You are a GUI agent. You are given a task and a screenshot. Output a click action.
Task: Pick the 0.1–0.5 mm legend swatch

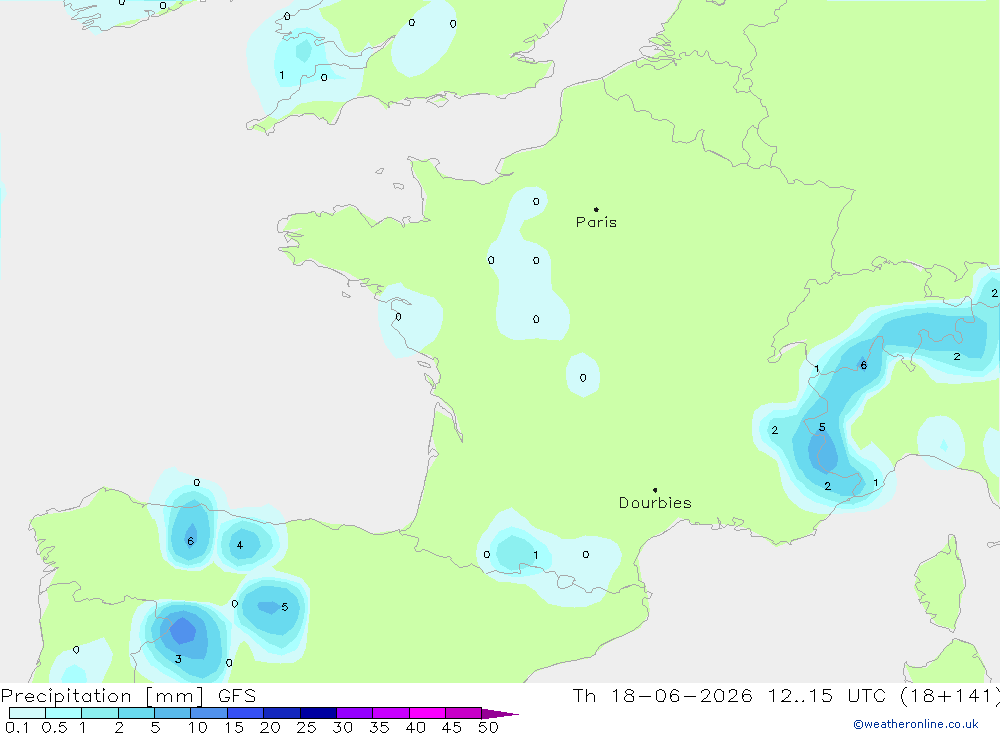click(x=27, y=713)
